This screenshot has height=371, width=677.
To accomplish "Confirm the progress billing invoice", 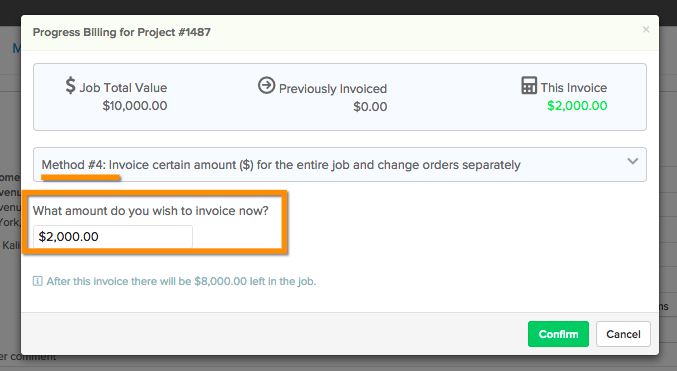I will point(558,334).
